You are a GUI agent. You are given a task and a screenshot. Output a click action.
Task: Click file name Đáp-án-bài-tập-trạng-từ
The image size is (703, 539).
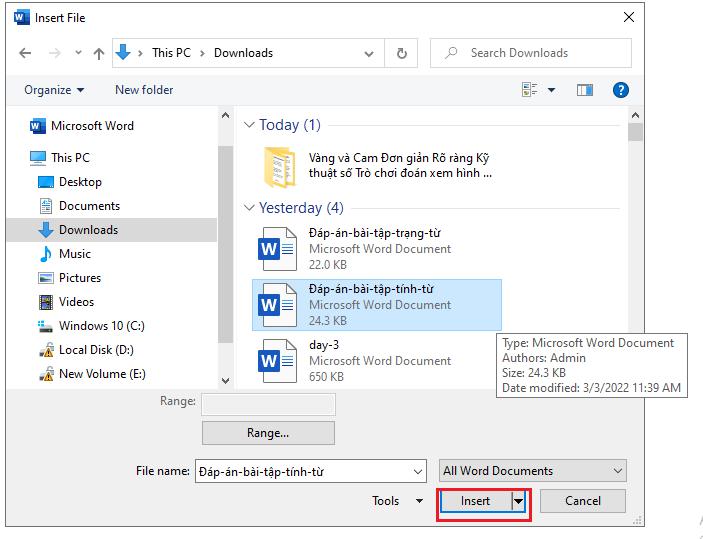point(374,233)
